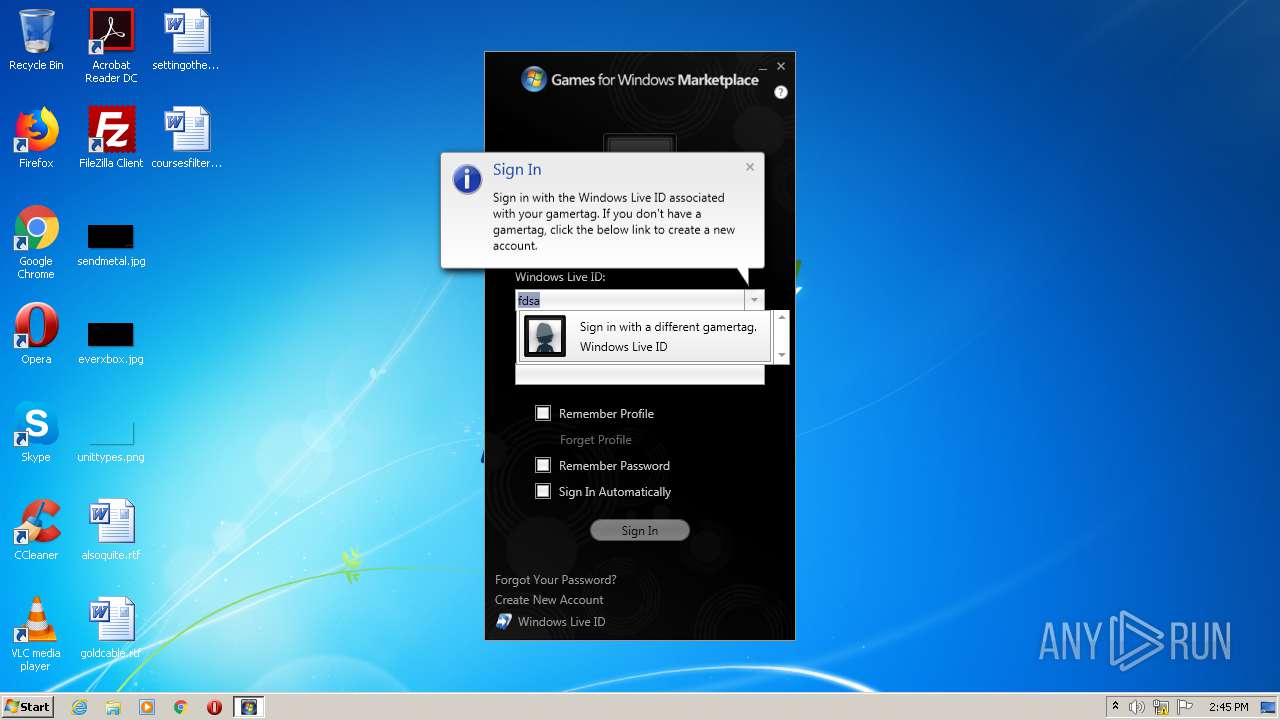Open the Forgot Your Password? link
Viewport: 1280px width, 720px height.
click(x=555, y=580)
